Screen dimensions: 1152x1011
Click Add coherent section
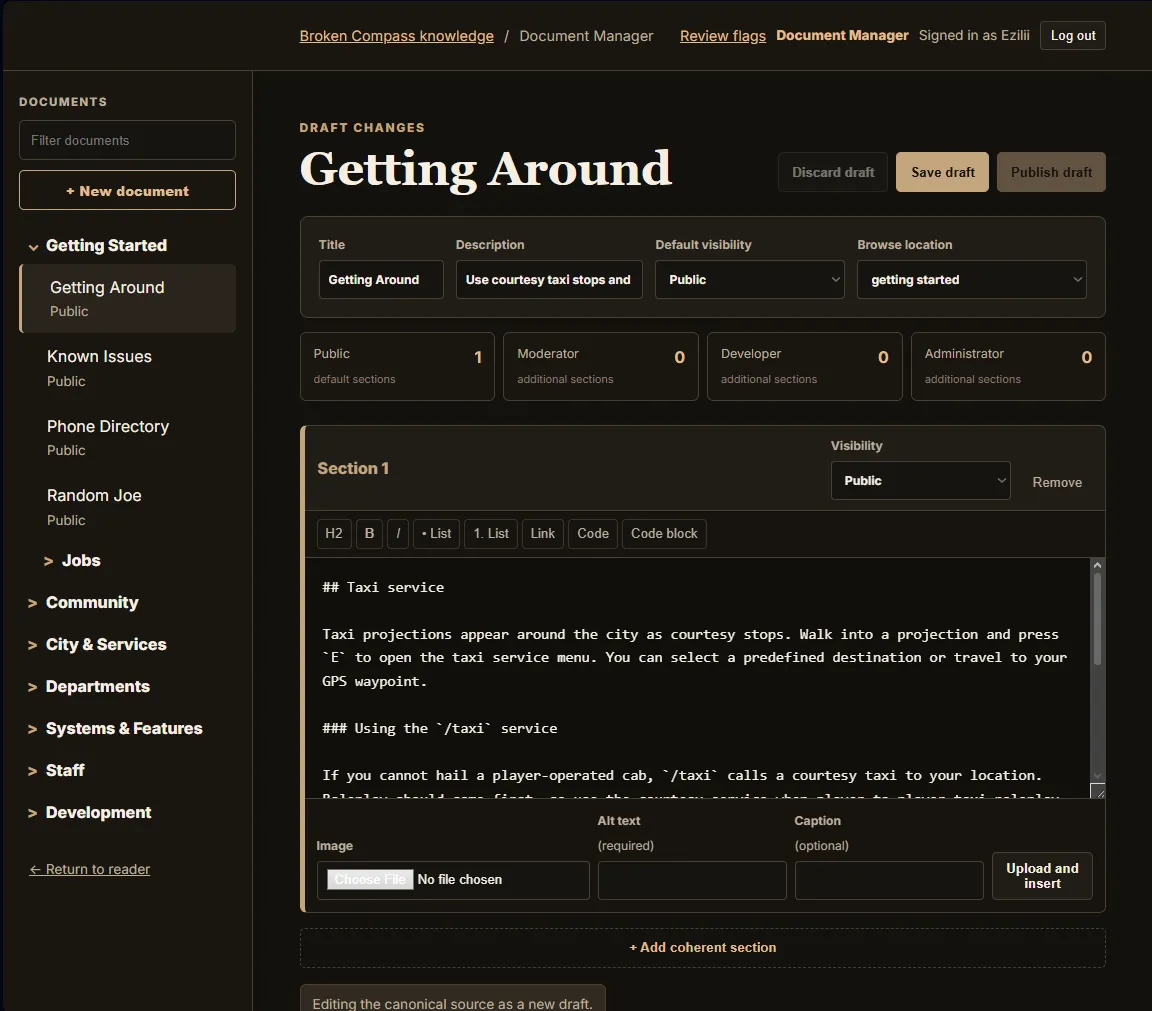coord(702,948)
